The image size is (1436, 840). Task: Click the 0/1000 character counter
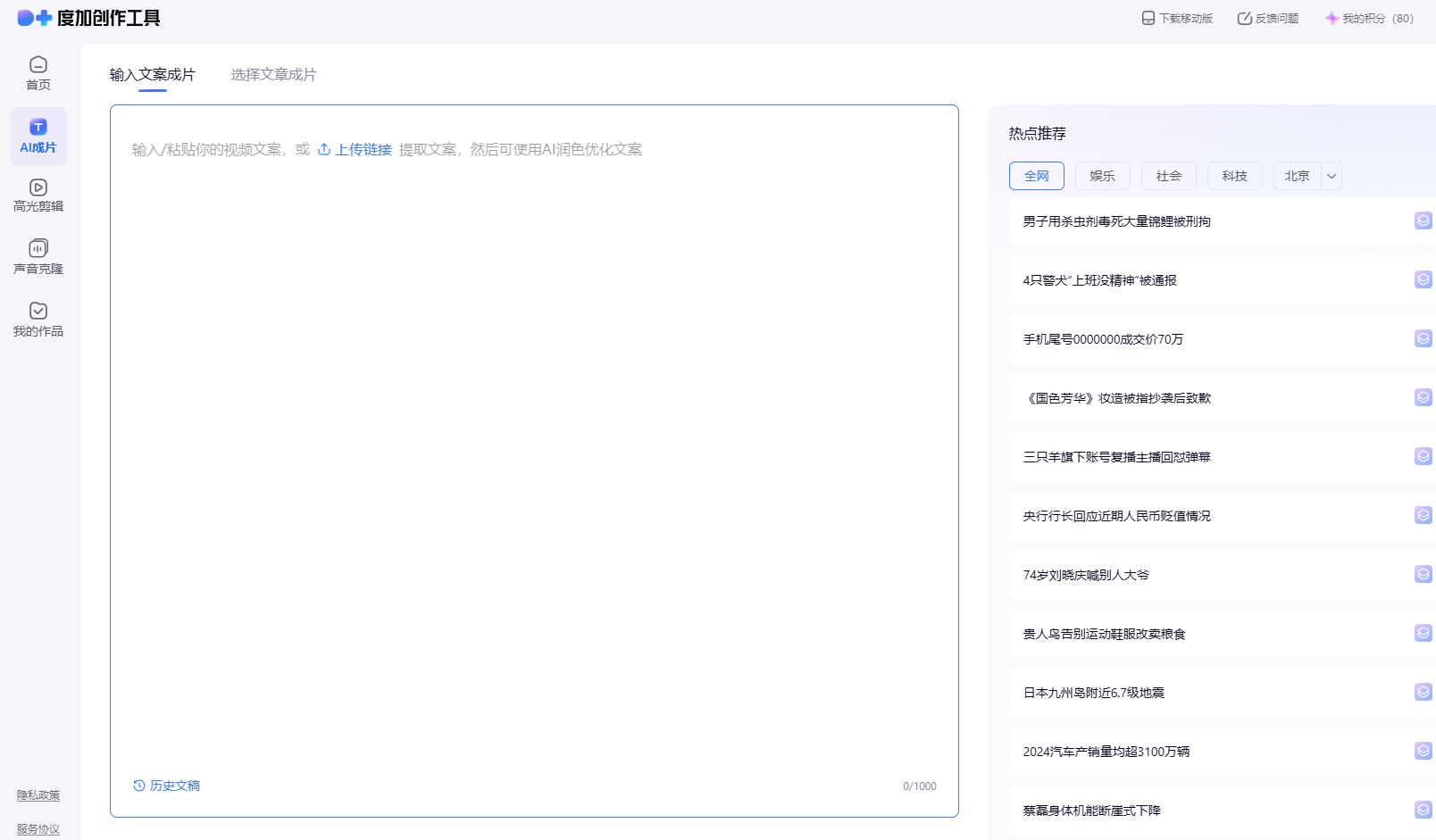click(x=920, y=786)
